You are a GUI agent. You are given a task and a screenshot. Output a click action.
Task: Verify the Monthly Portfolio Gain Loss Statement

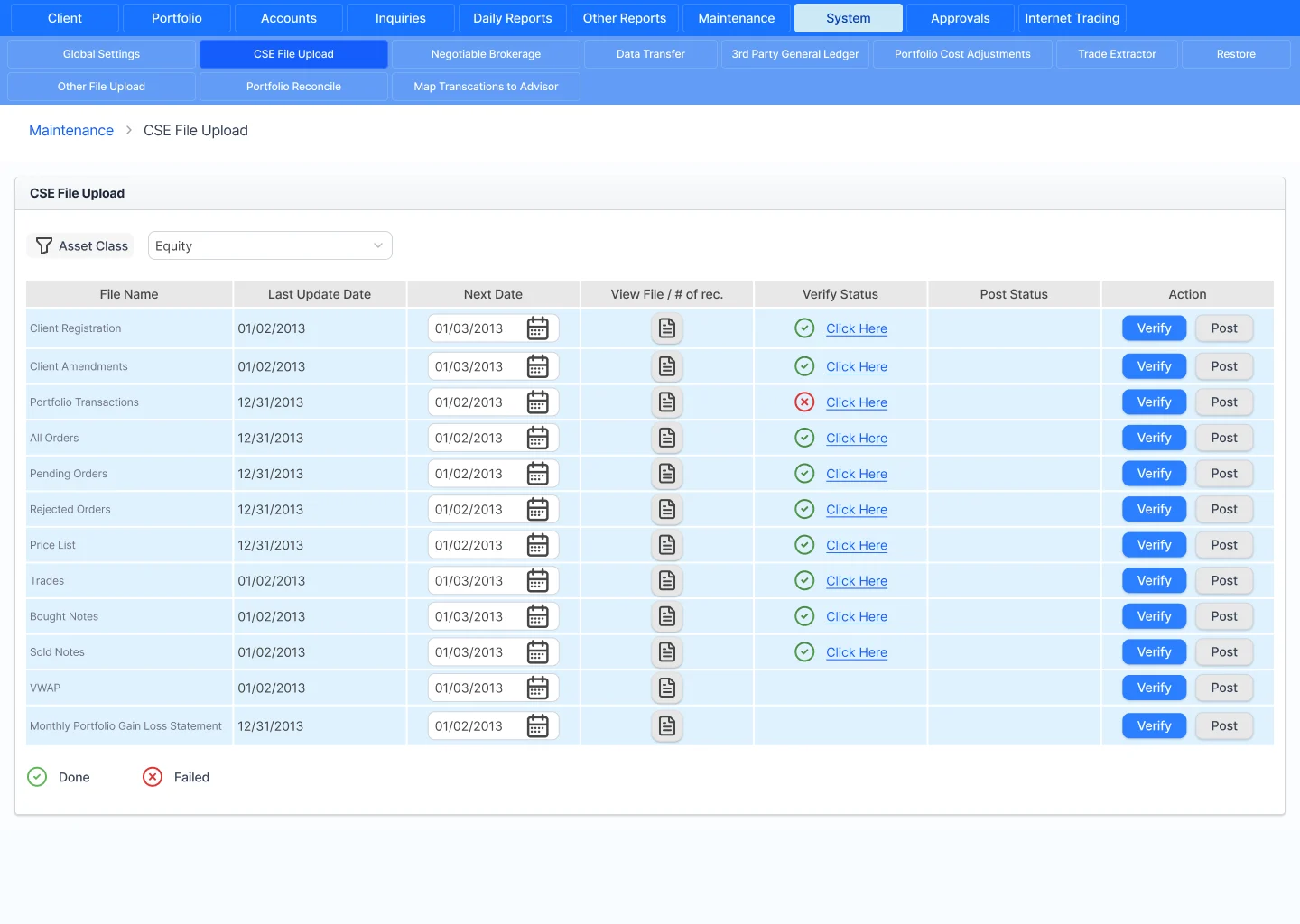pyautogui.click(x=1154, y=725)
